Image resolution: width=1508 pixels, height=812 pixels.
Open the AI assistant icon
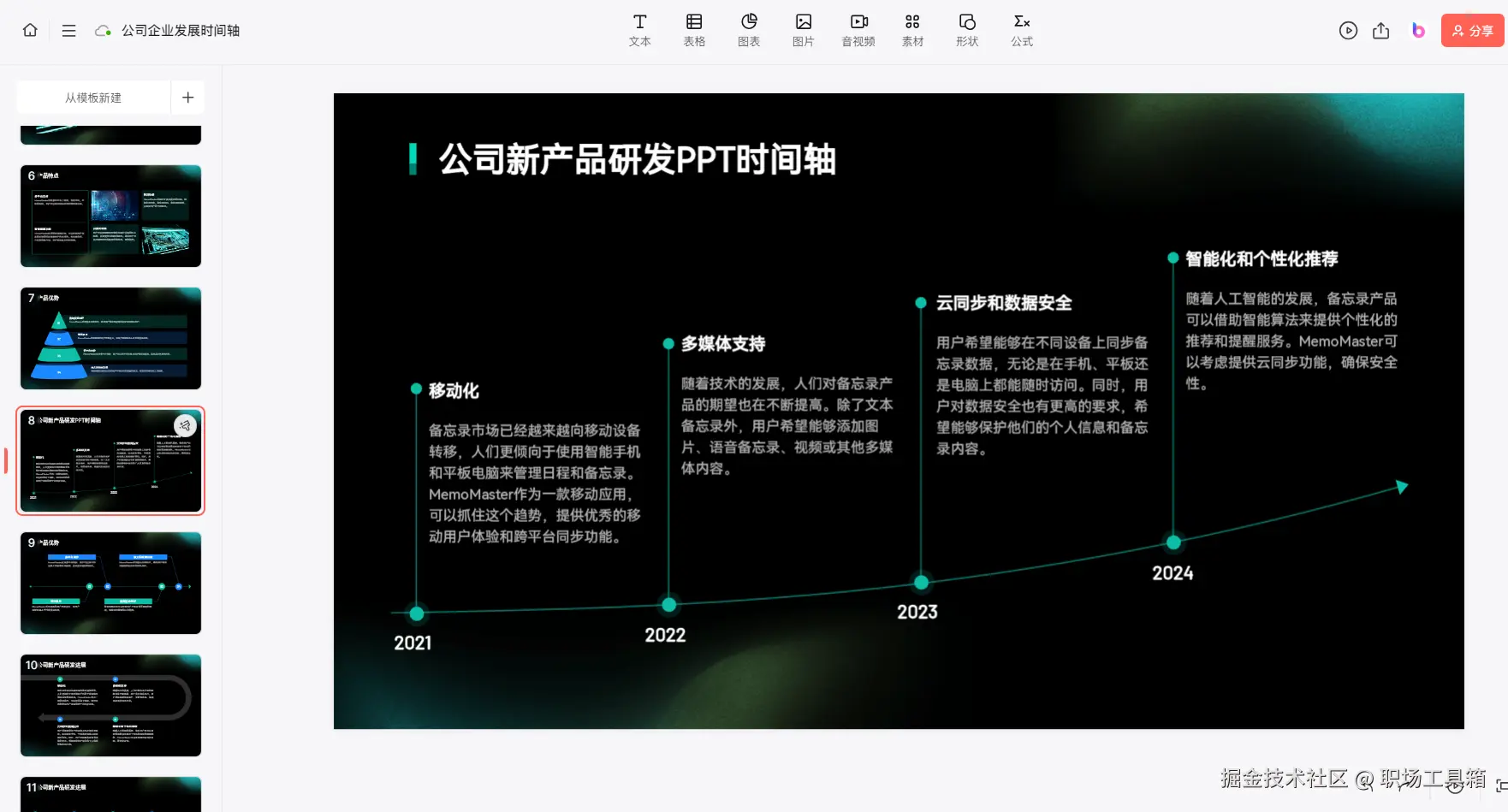pyautogui.click(x=1418, y=31)
